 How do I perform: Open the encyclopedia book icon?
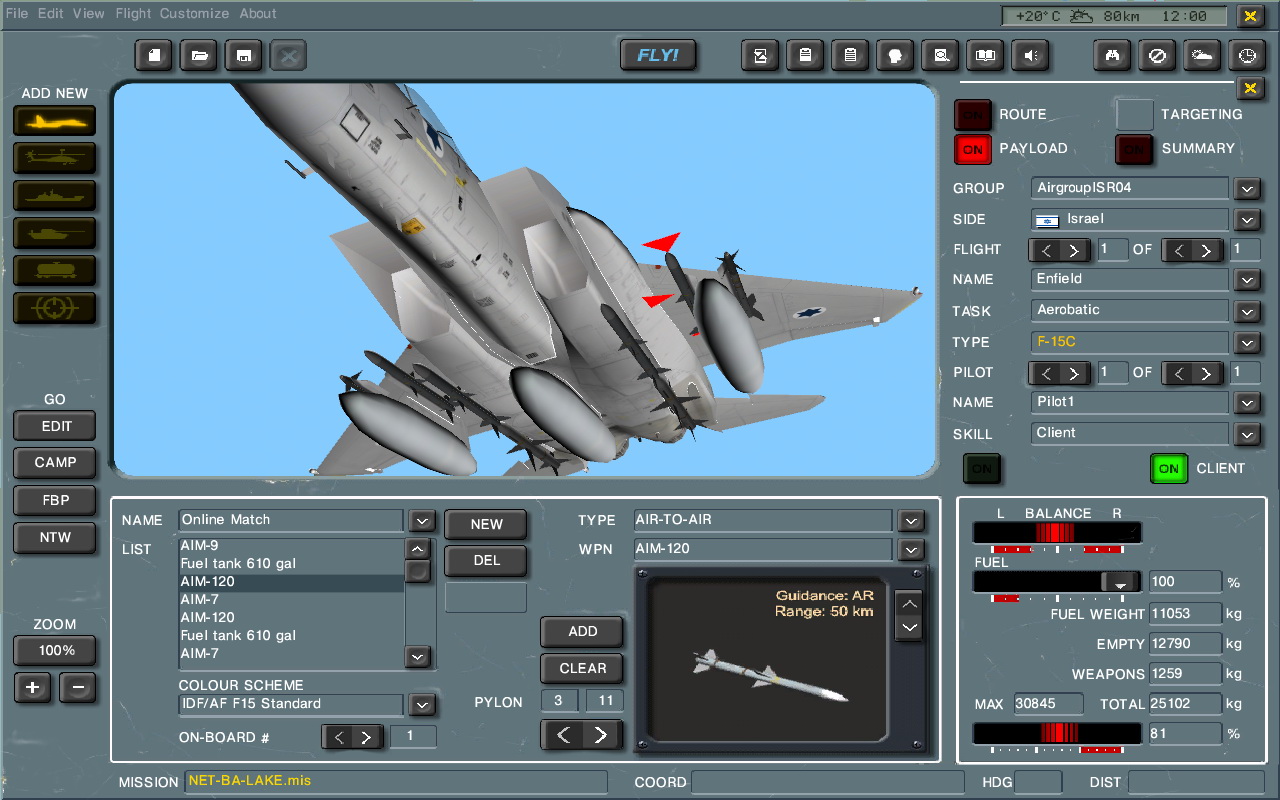point(985,56)
